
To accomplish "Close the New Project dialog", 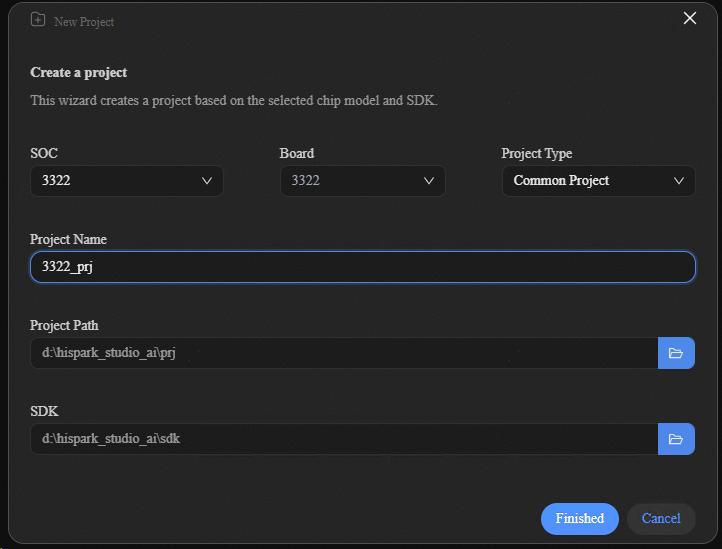I will tap(689, 18).
